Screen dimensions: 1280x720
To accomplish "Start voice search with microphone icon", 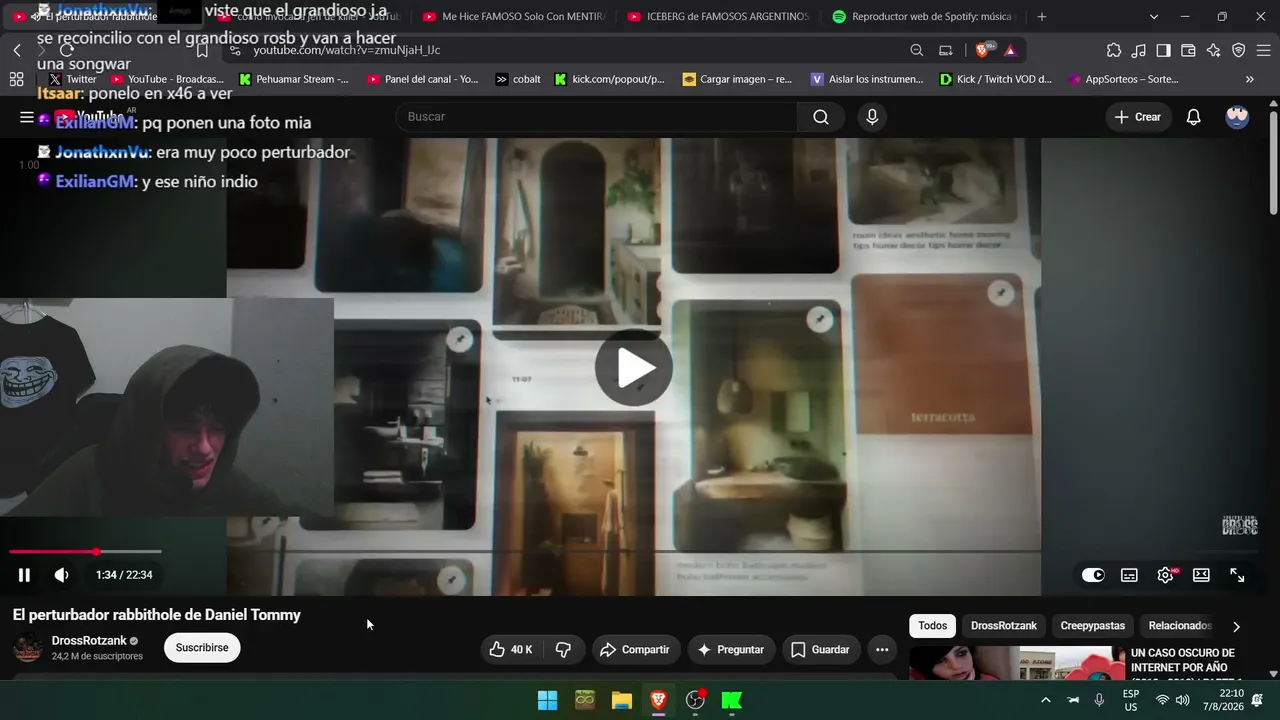I will click(x=872, y=117).
